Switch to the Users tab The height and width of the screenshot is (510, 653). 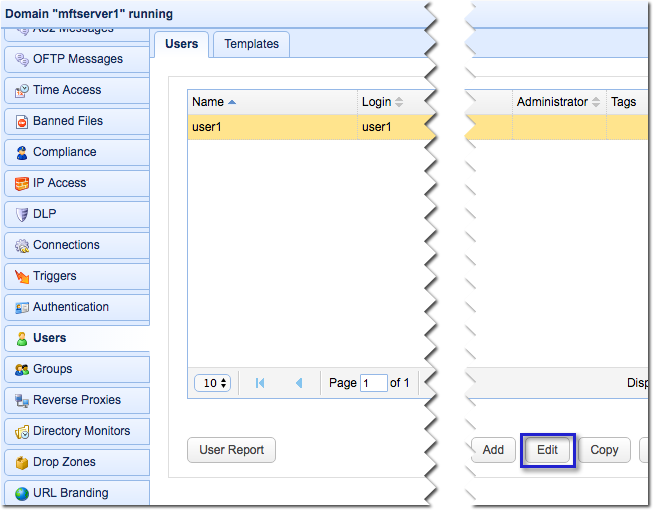pos(182,44)
